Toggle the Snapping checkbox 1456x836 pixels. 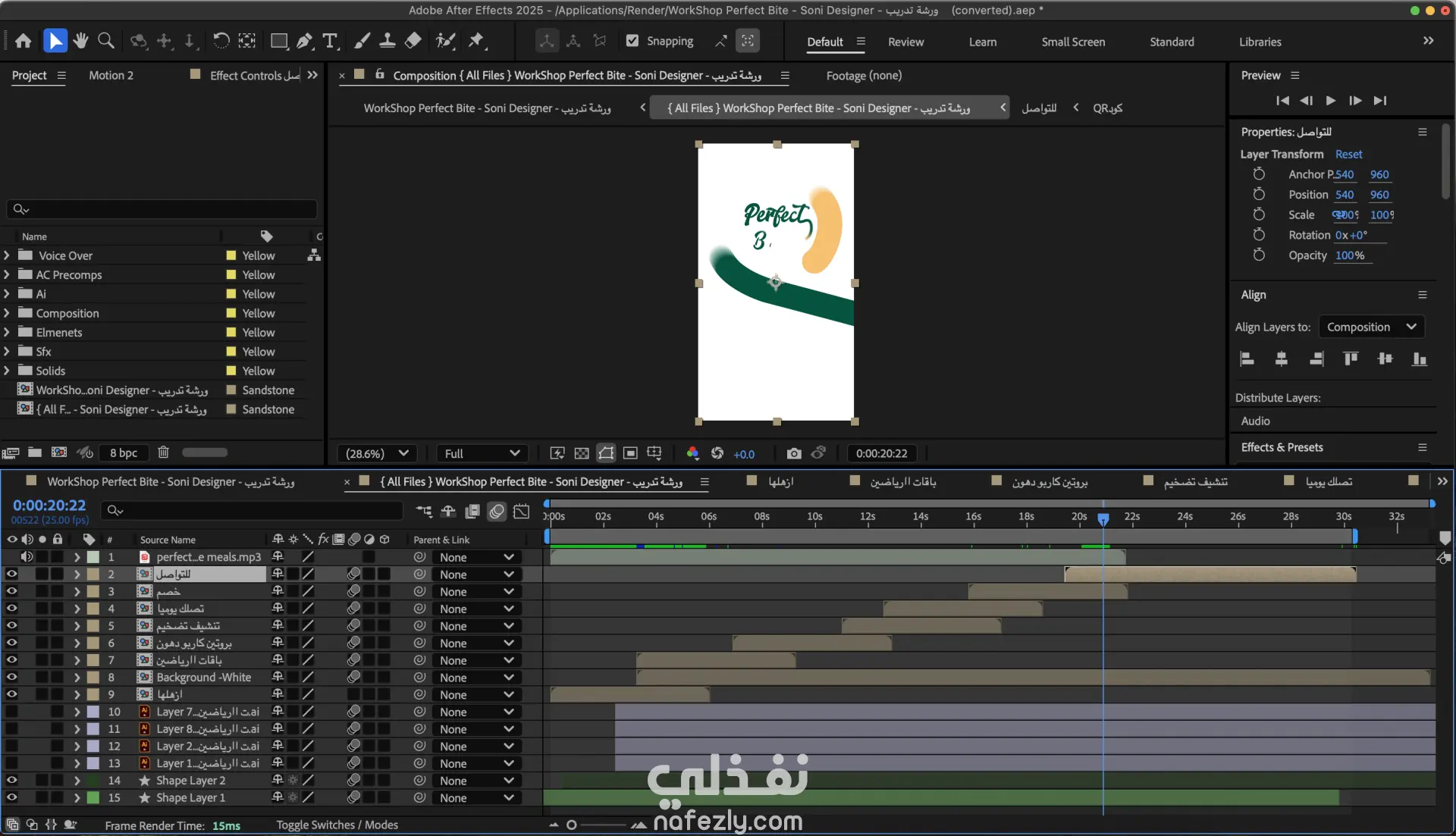632,41
